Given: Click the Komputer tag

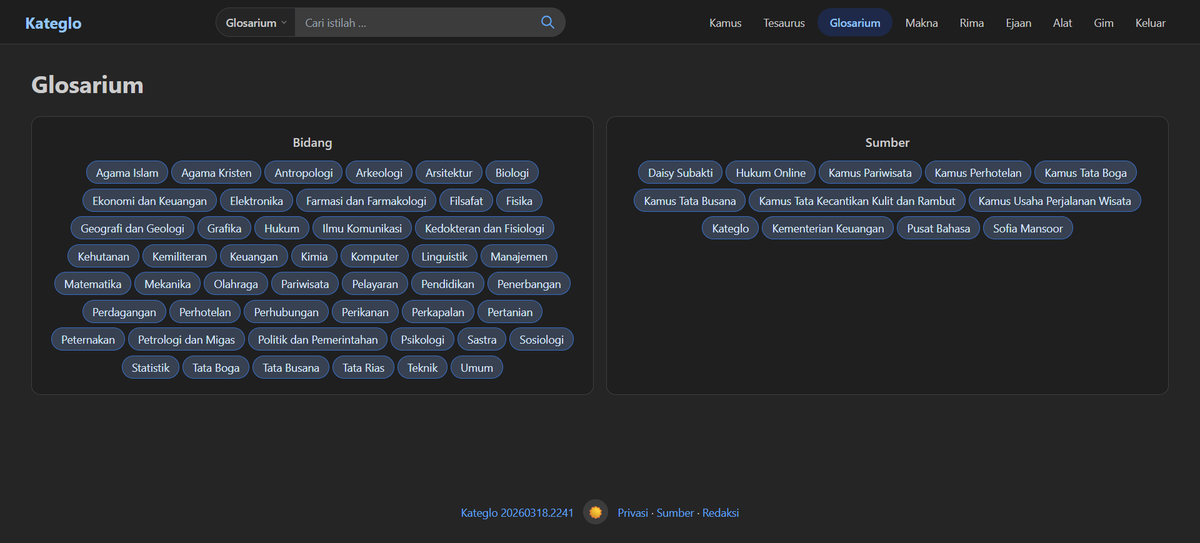Looking at the screenshot, I should point(375,256).
